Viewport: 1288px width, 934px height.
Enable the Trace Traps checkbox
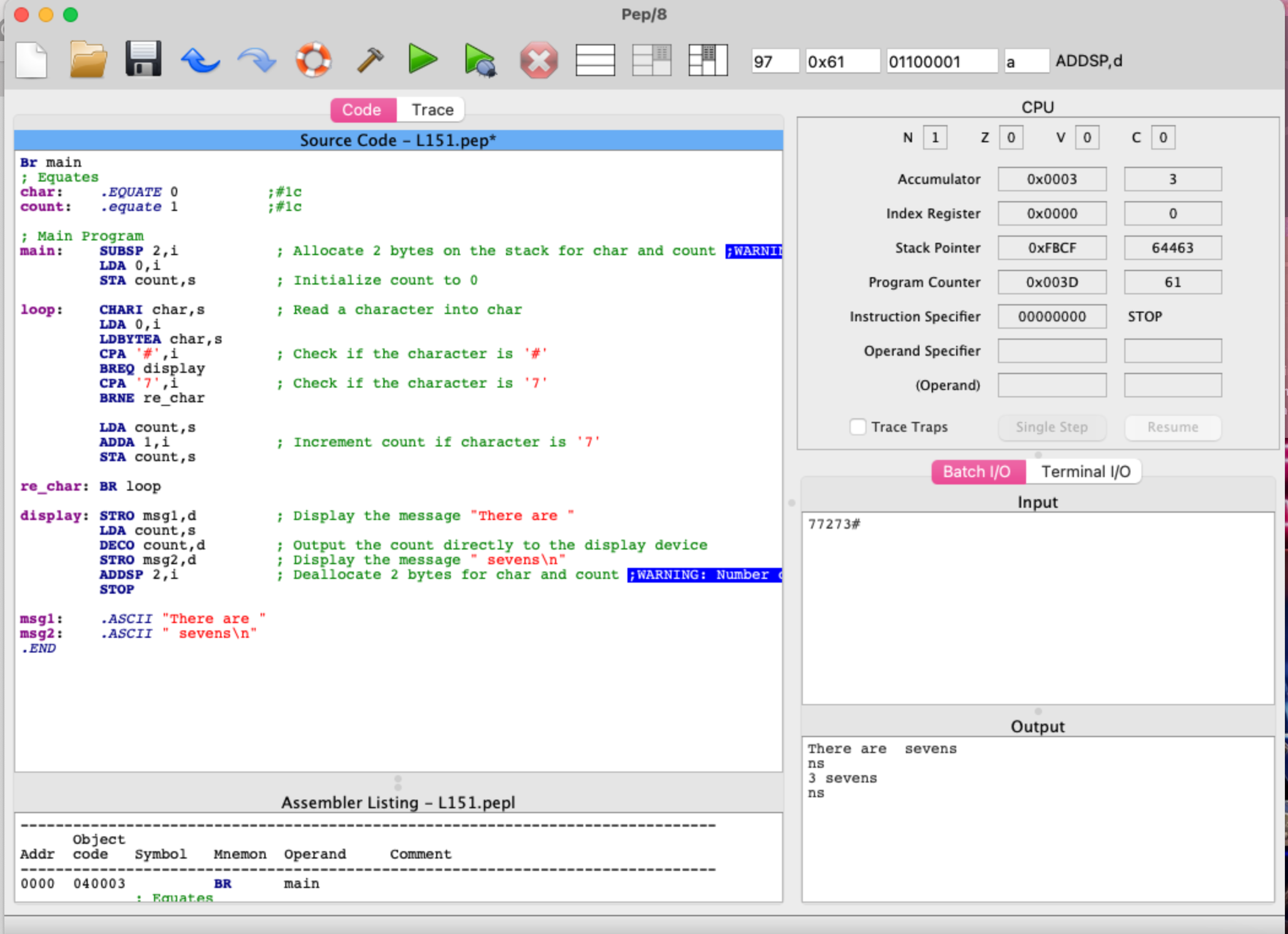pos(857,427)
